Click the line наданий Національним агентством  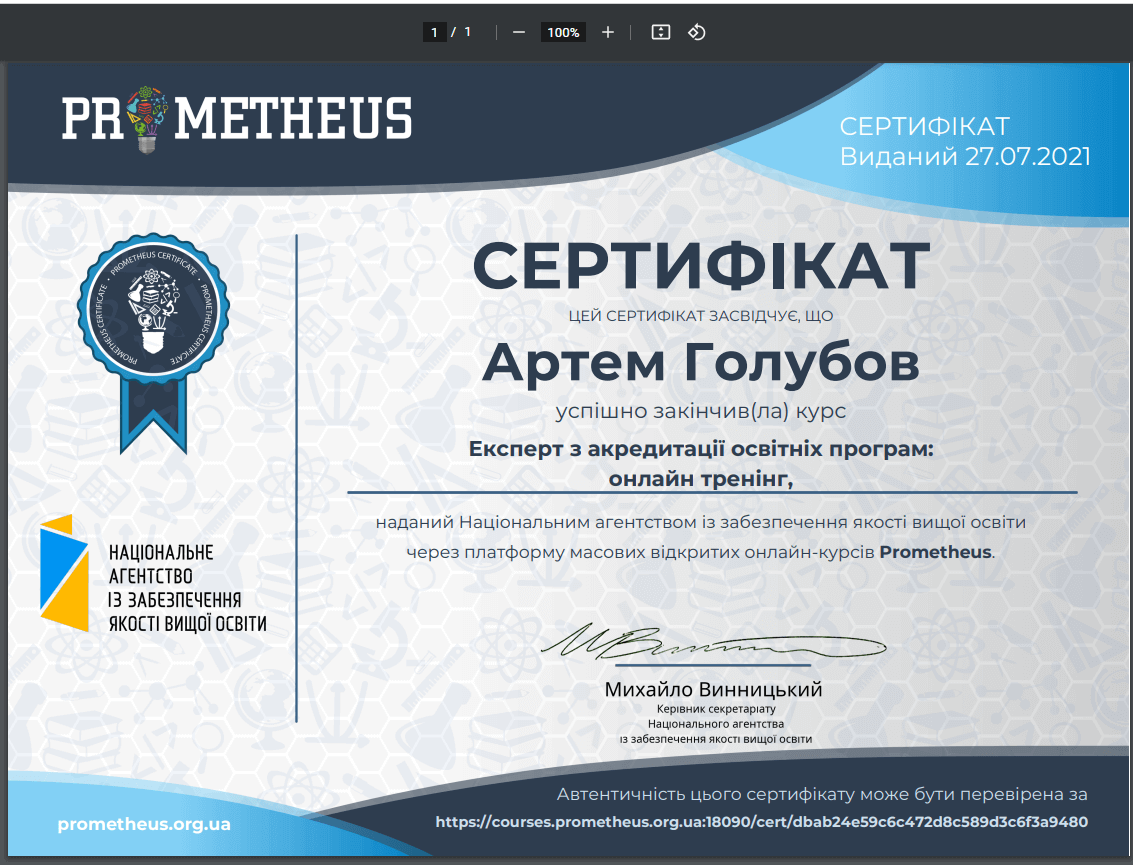pyautogui.click(x=701, y=522)
